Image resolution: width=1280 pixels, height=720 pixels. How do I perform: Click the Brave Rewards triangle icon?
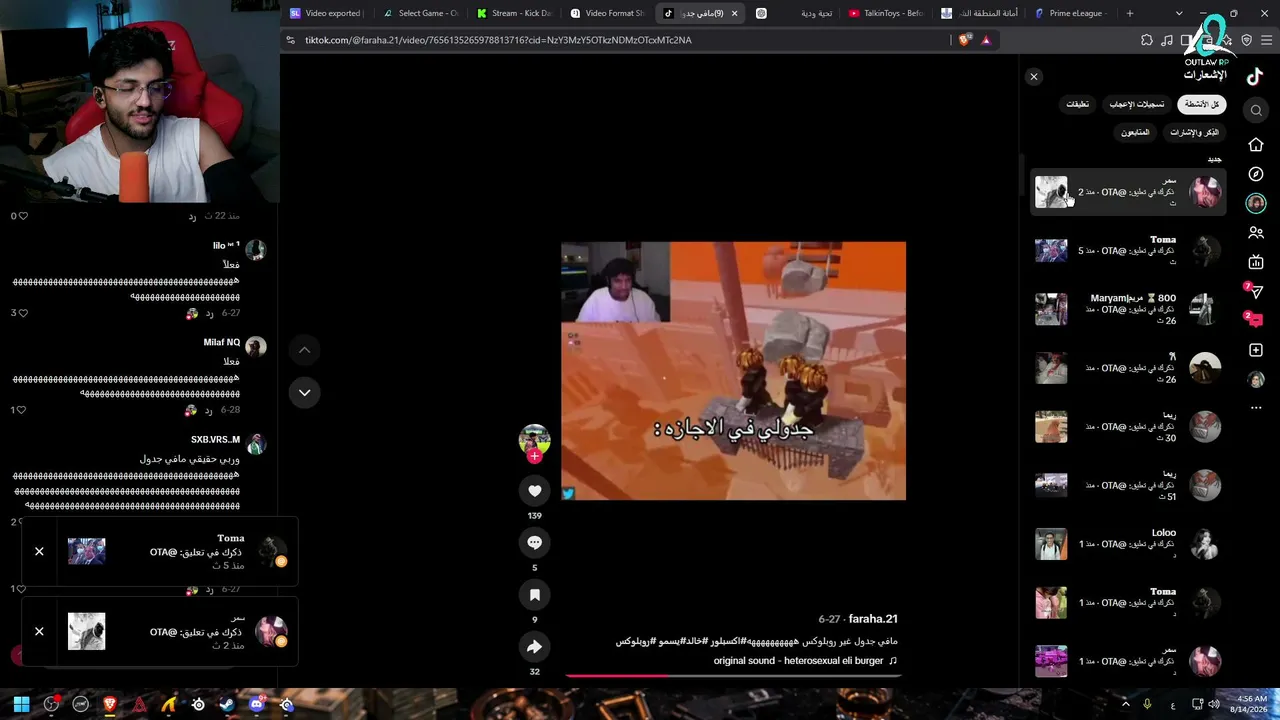pyautogui.click(x=986, y=40)
